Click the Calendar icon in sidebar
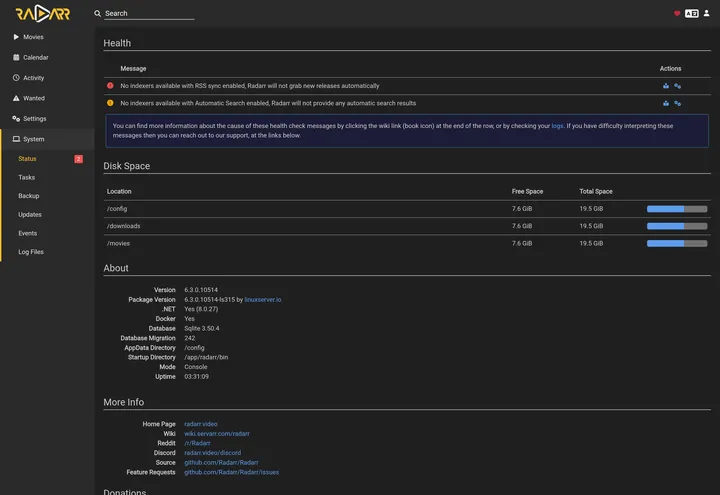The image size is (720, 495). point(16,57)
